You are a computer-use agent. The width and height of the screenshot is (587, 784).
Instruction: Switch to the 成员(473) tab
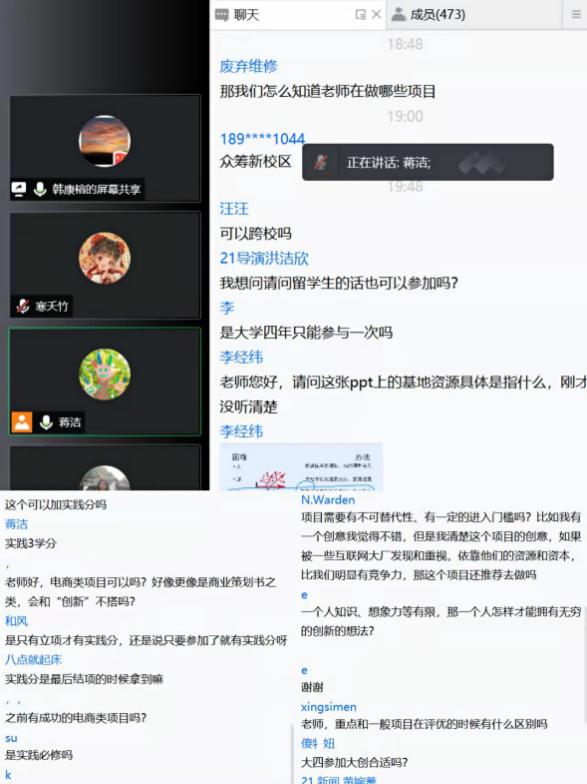[429, 14]
